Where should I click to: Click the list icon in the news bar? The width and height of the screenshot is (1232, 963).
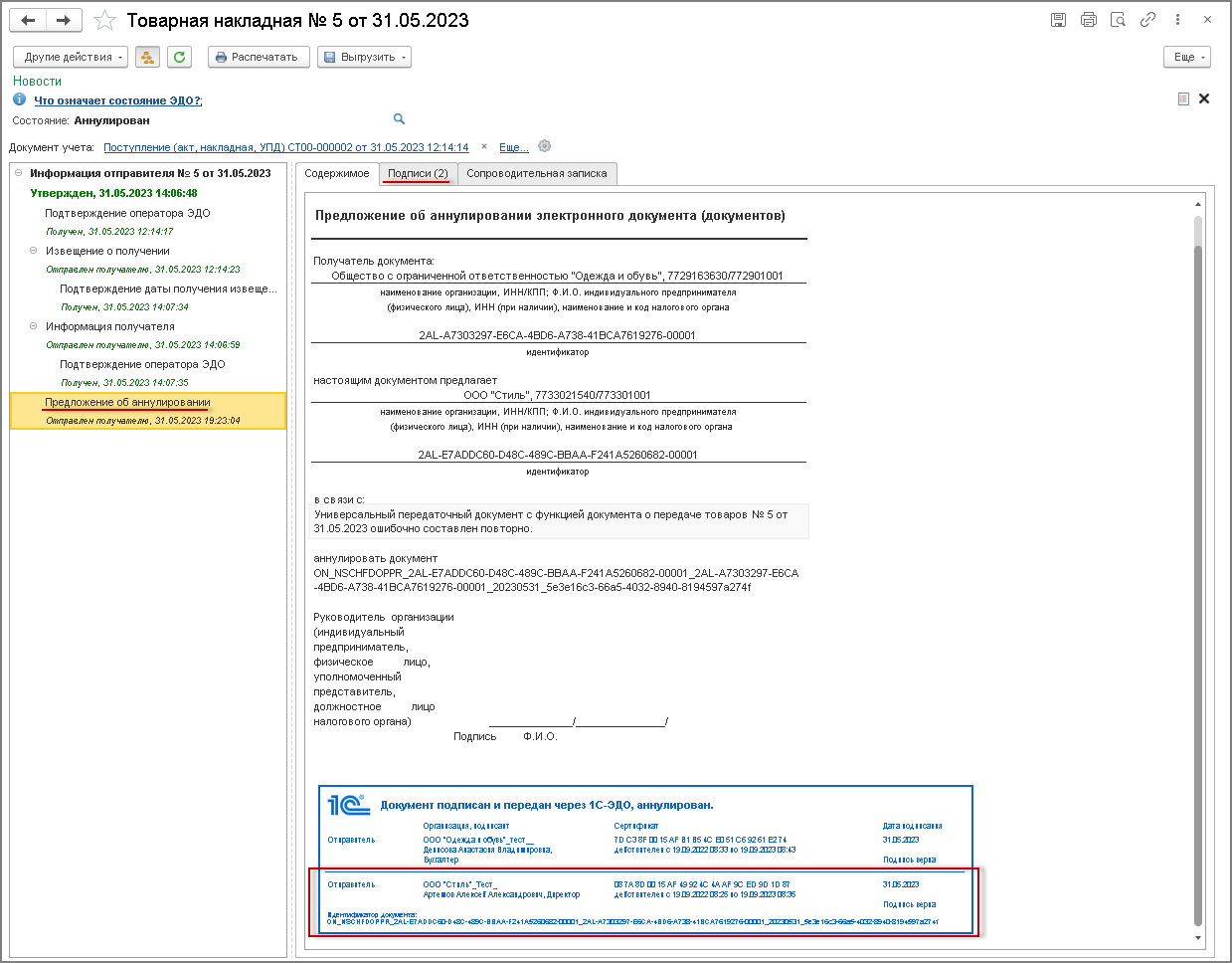(1183, 98)
